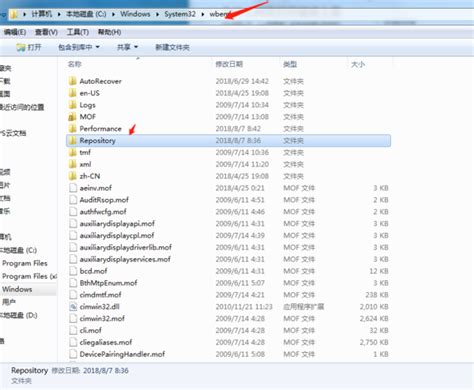474x390 pixels.
Task: Click the 新建文件夹 button
Action: (172, 47)
